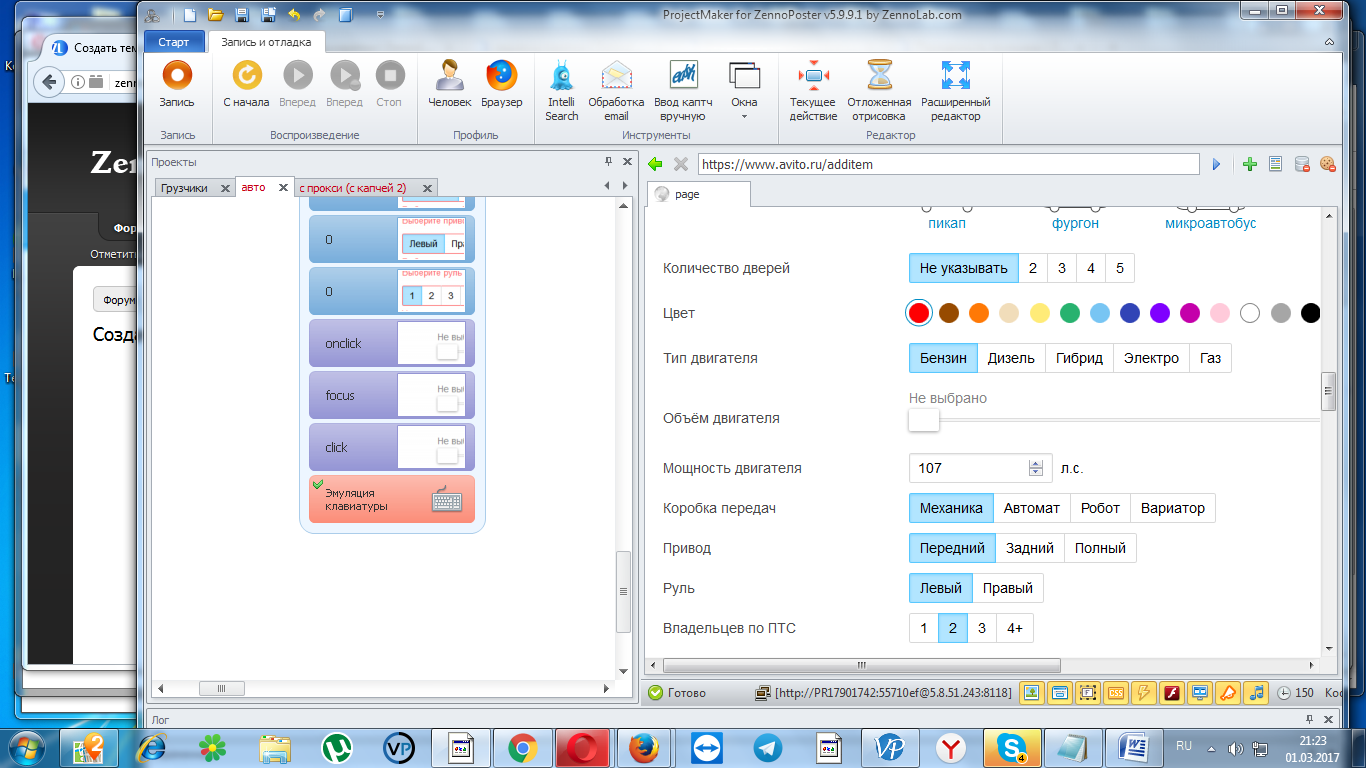1366x768 pixels.
Task: Open the Расширенный редактор
Action: tap(956, 91)
